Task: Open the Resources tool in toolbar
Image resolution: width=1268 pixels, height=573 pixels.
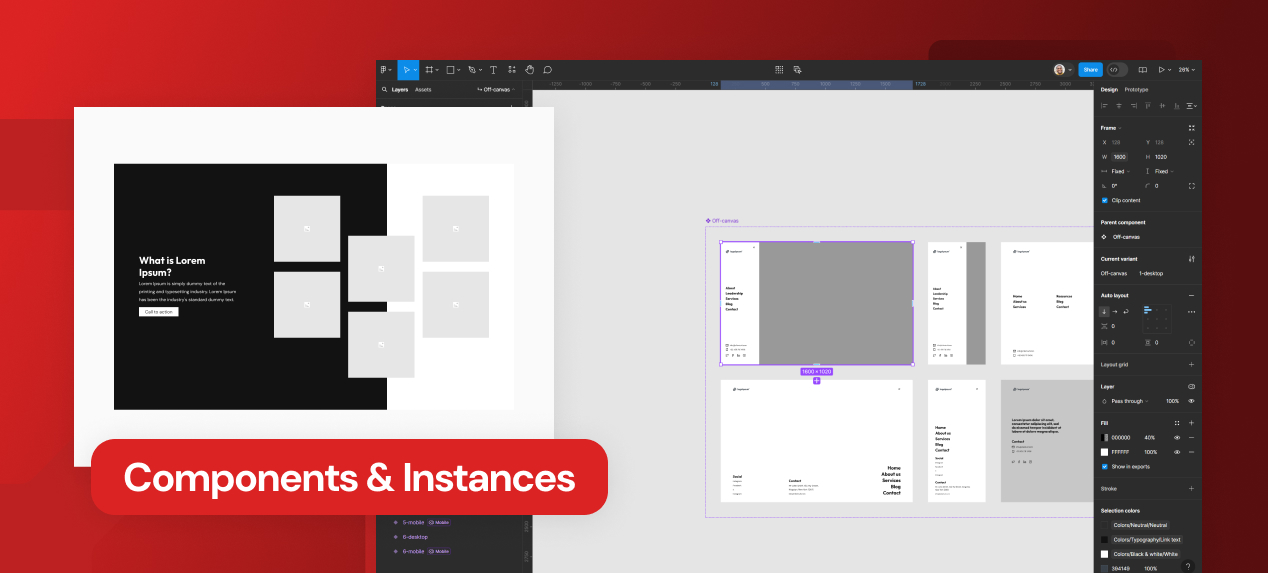Action: [512, 70]
